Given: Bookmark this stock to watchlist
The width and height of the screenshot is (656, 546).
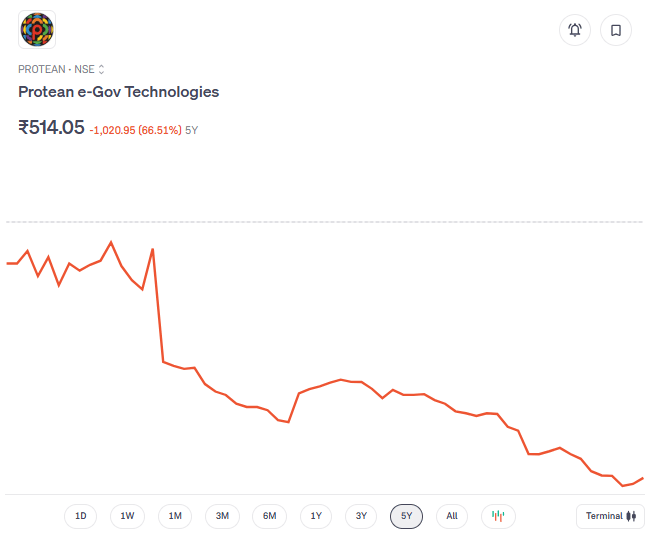Looking at the screenshot, I should point(616,30).
